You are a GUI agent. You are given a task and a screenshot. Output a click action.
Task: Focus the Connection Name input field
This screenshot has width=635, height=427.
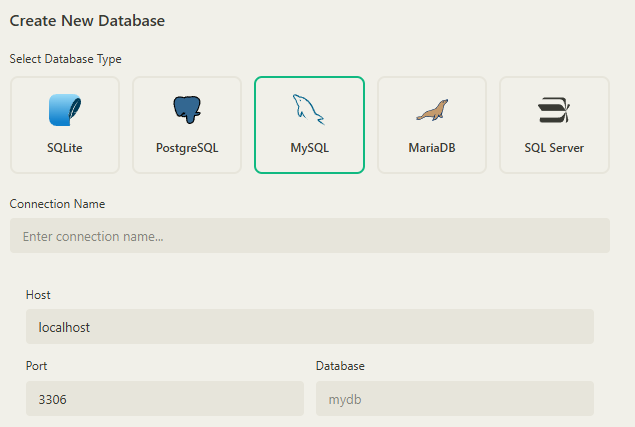[x=310, y=236]
